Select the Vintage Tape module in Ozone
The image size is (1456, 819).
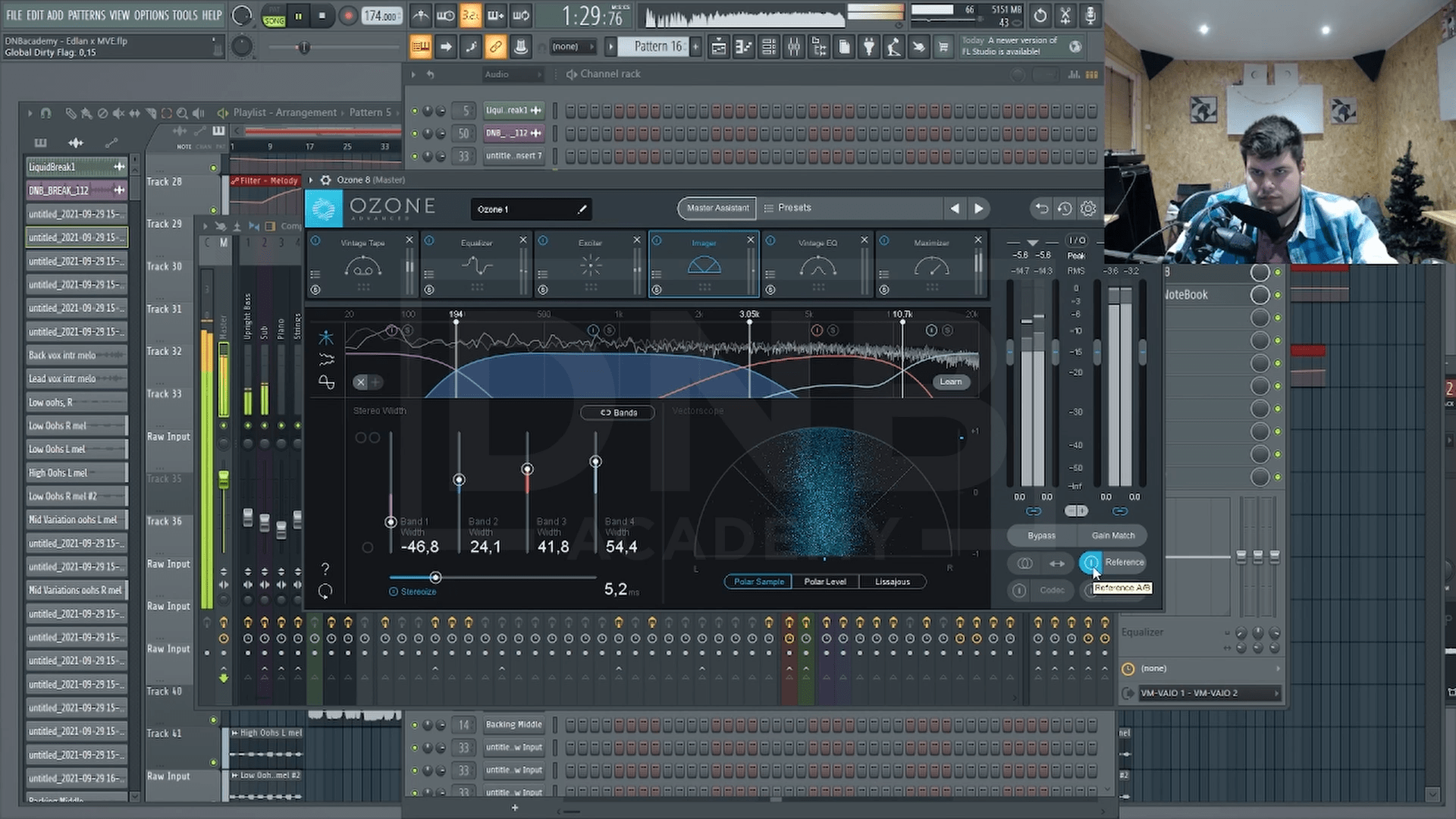click(362, 265)
